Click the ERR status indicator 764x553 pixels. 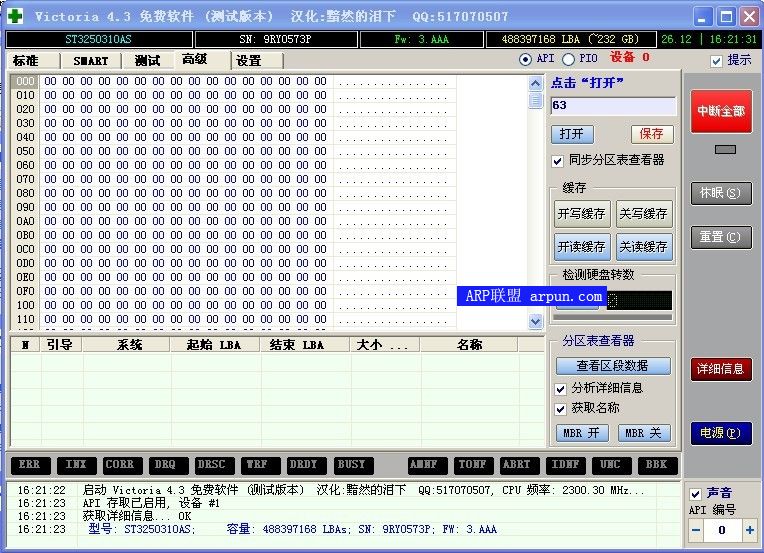[30, 465]
